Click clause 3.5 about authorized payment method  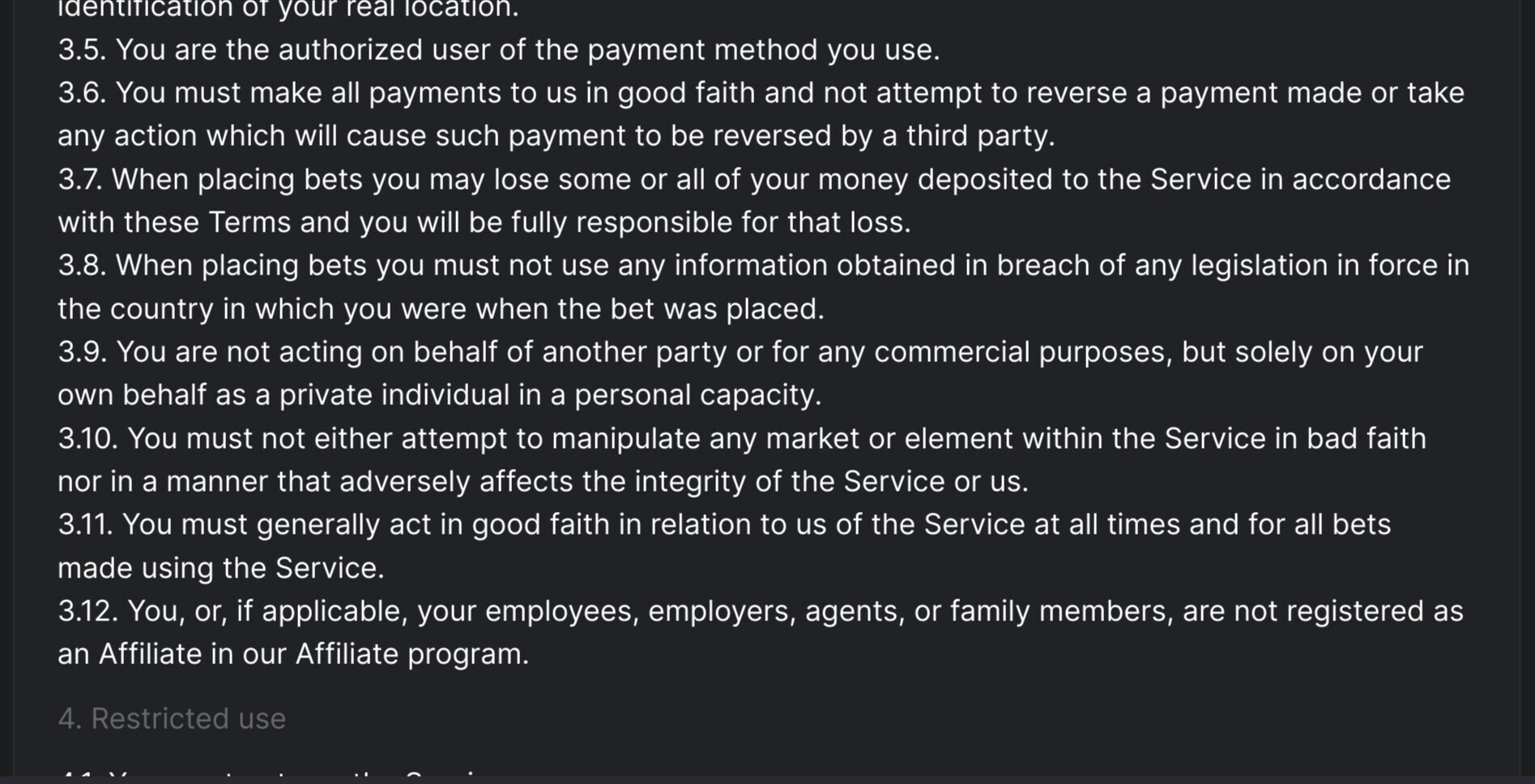pos(499,49)
